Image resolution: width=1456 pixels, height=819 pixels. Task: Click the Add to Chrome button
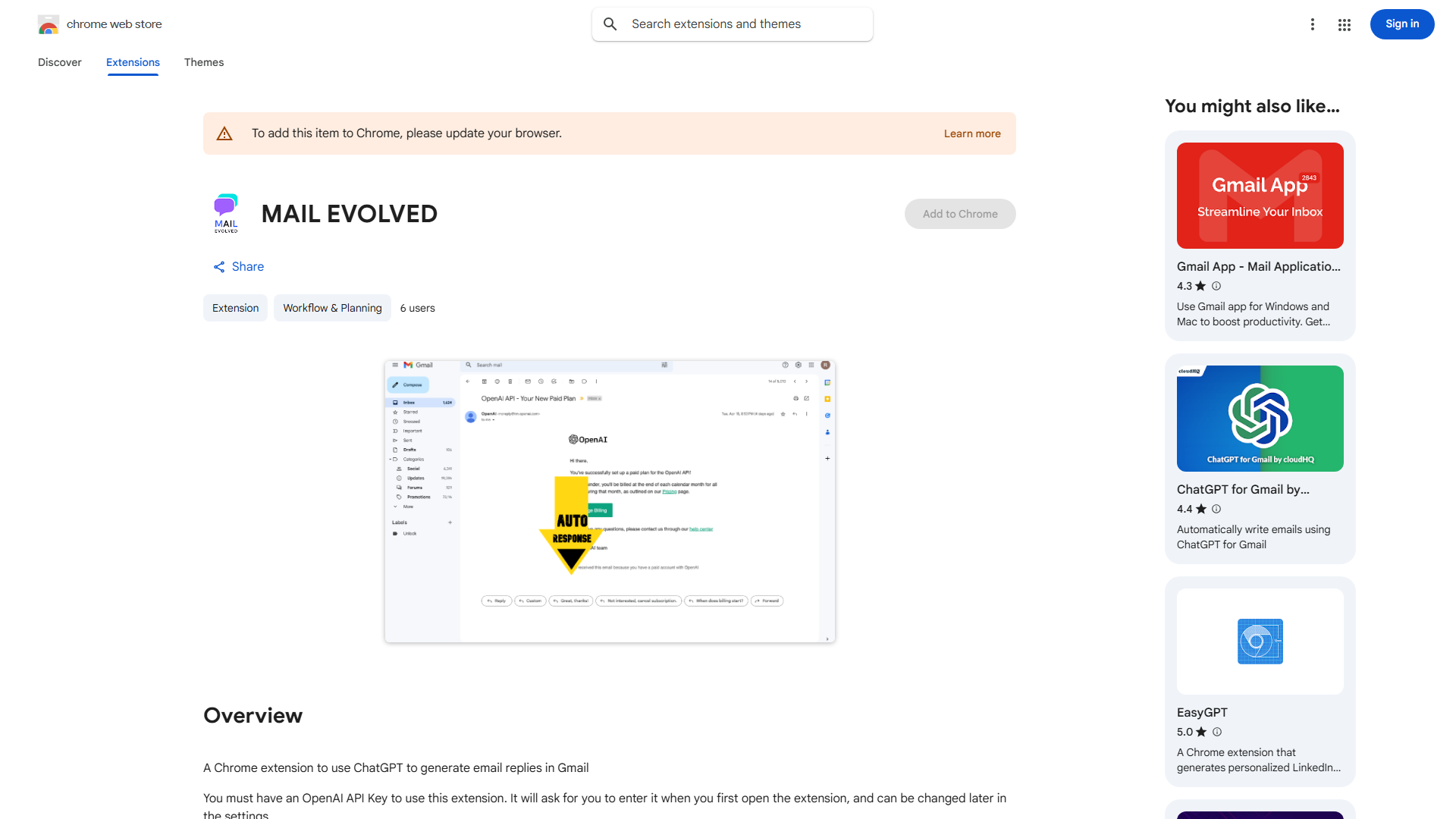coord(959,214)
